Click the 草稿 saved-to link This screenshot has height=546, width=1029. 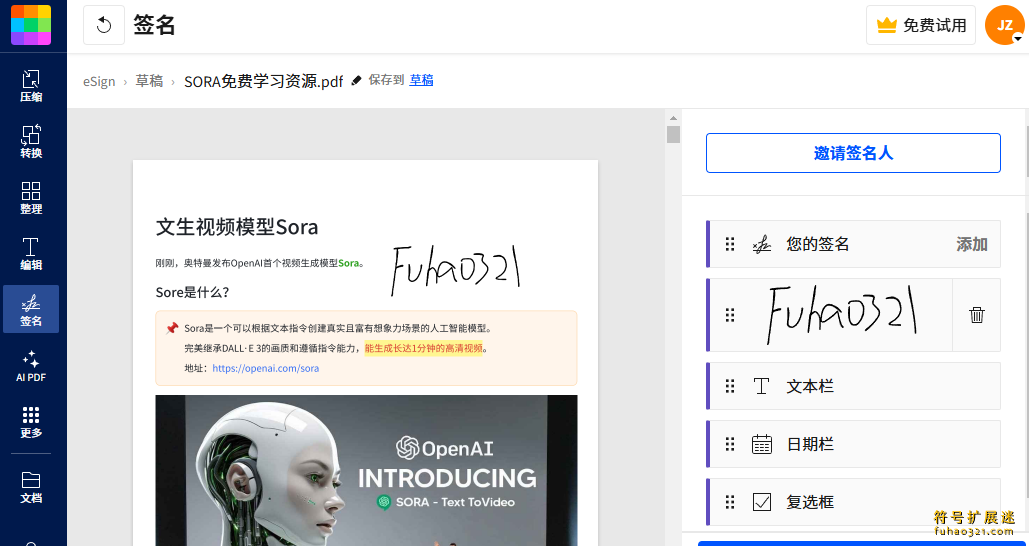pyautogui.click(x=421, y=80)
